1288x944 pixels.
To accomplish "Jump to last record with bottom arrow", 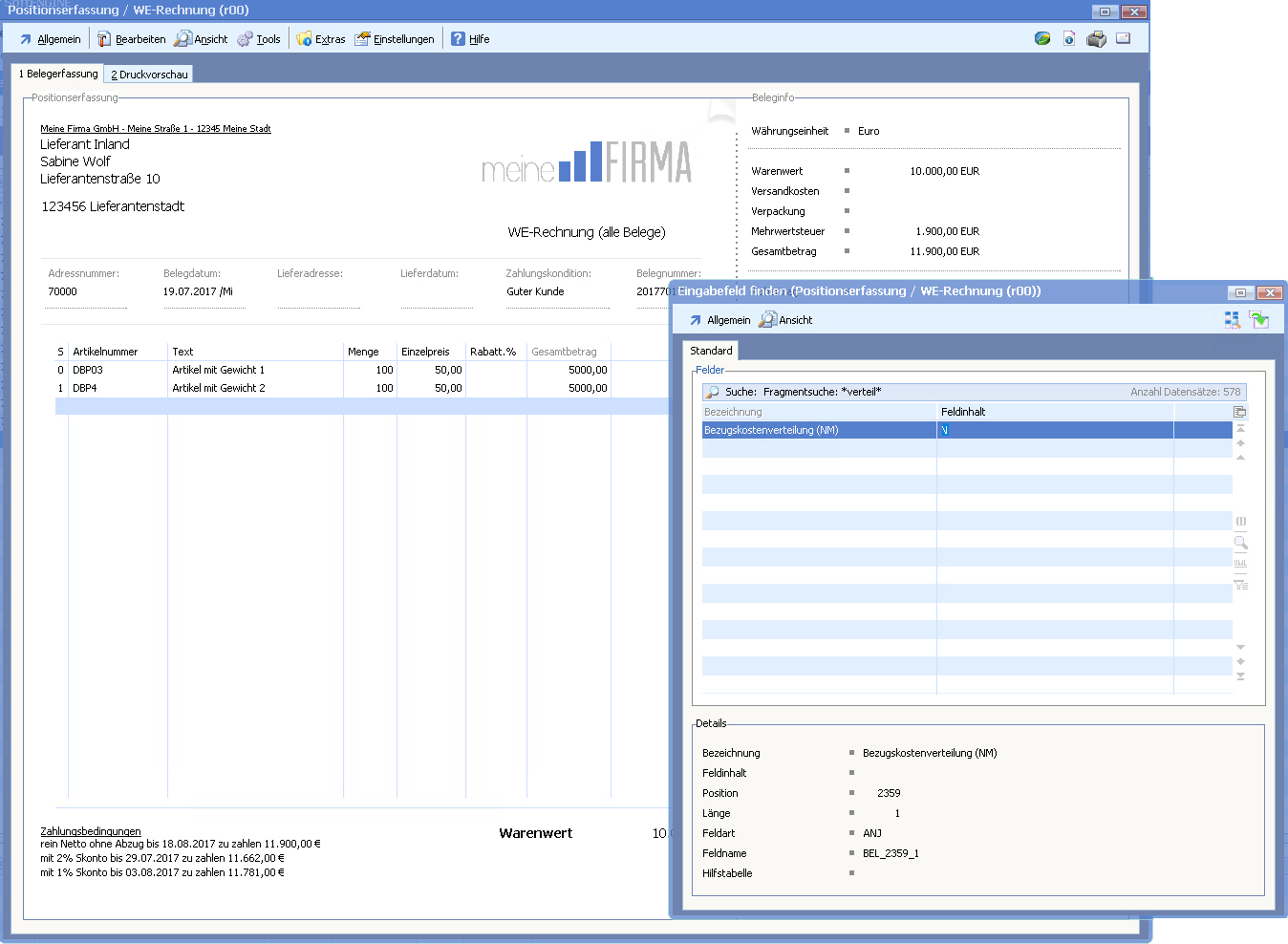I will coord(1240,676).
